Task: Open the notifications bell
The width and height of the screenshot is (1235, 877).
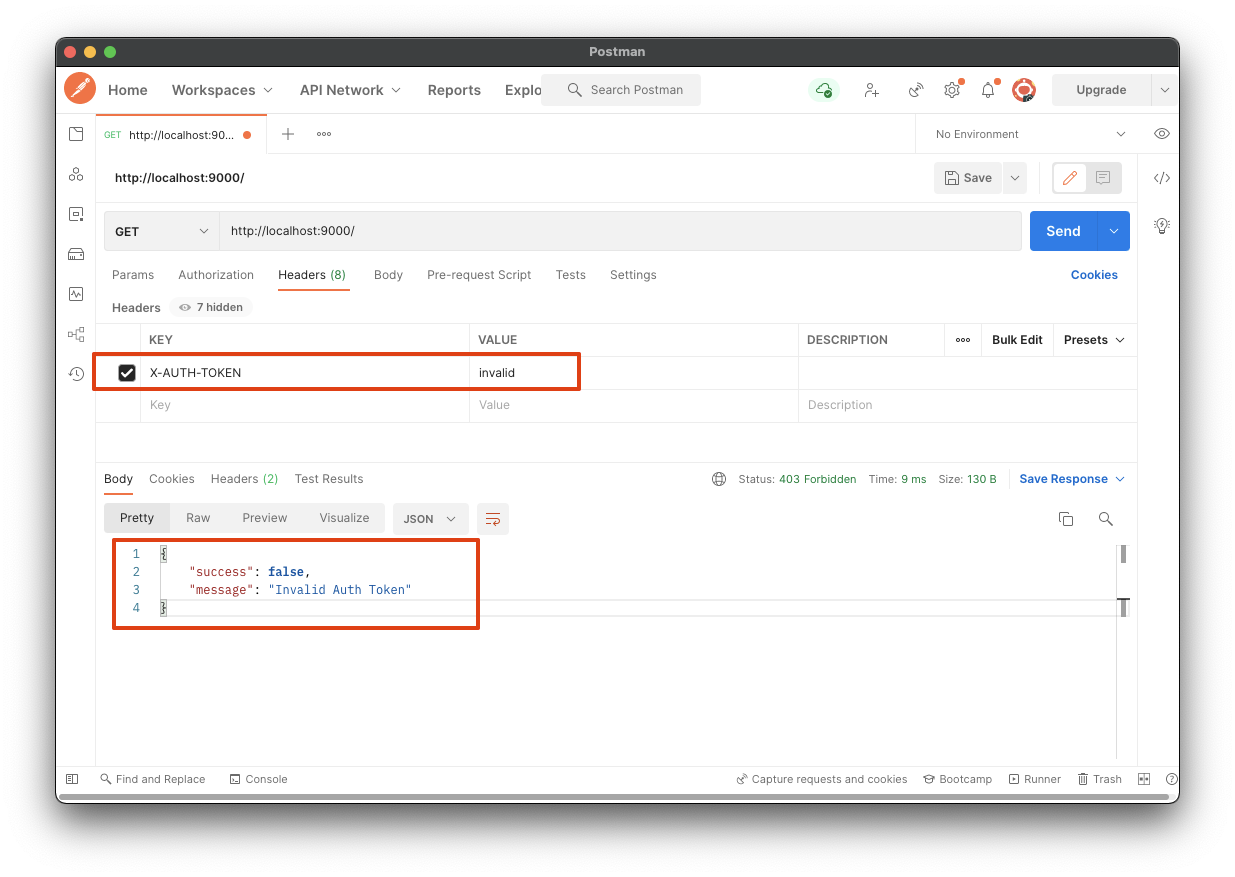Action: [x=988, y=90]
